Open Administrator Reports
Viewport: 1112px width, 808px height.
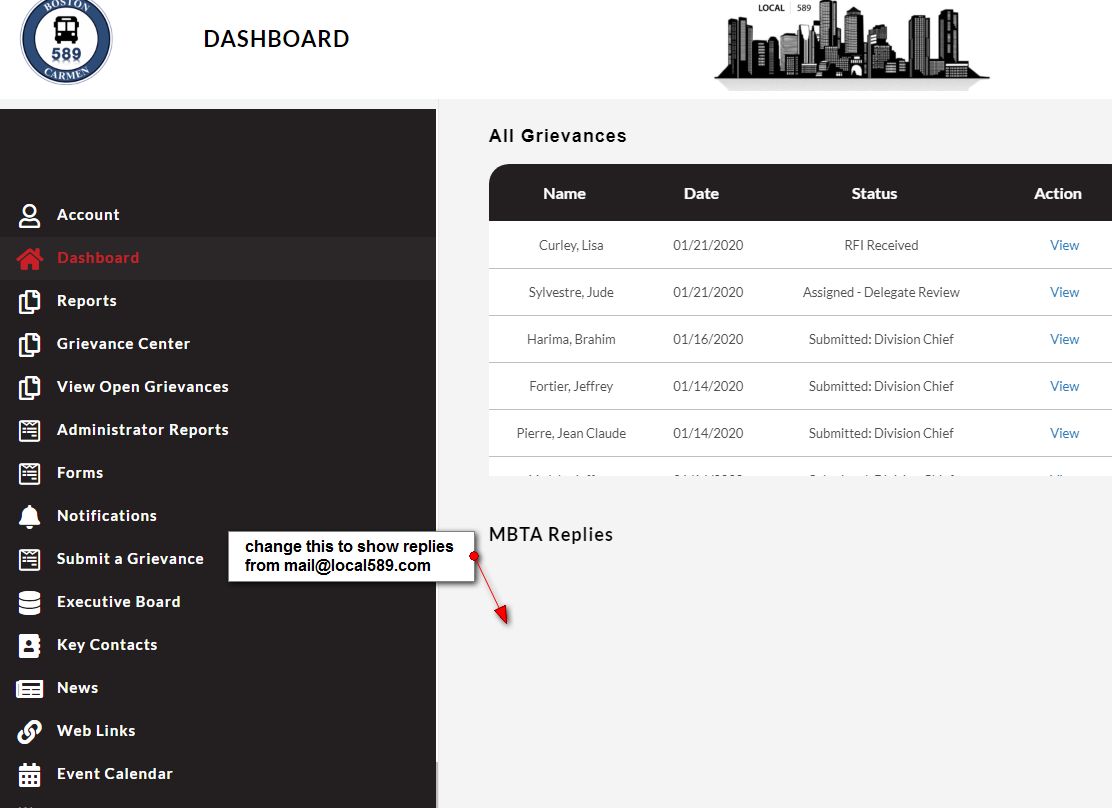(x=143, y=430)
